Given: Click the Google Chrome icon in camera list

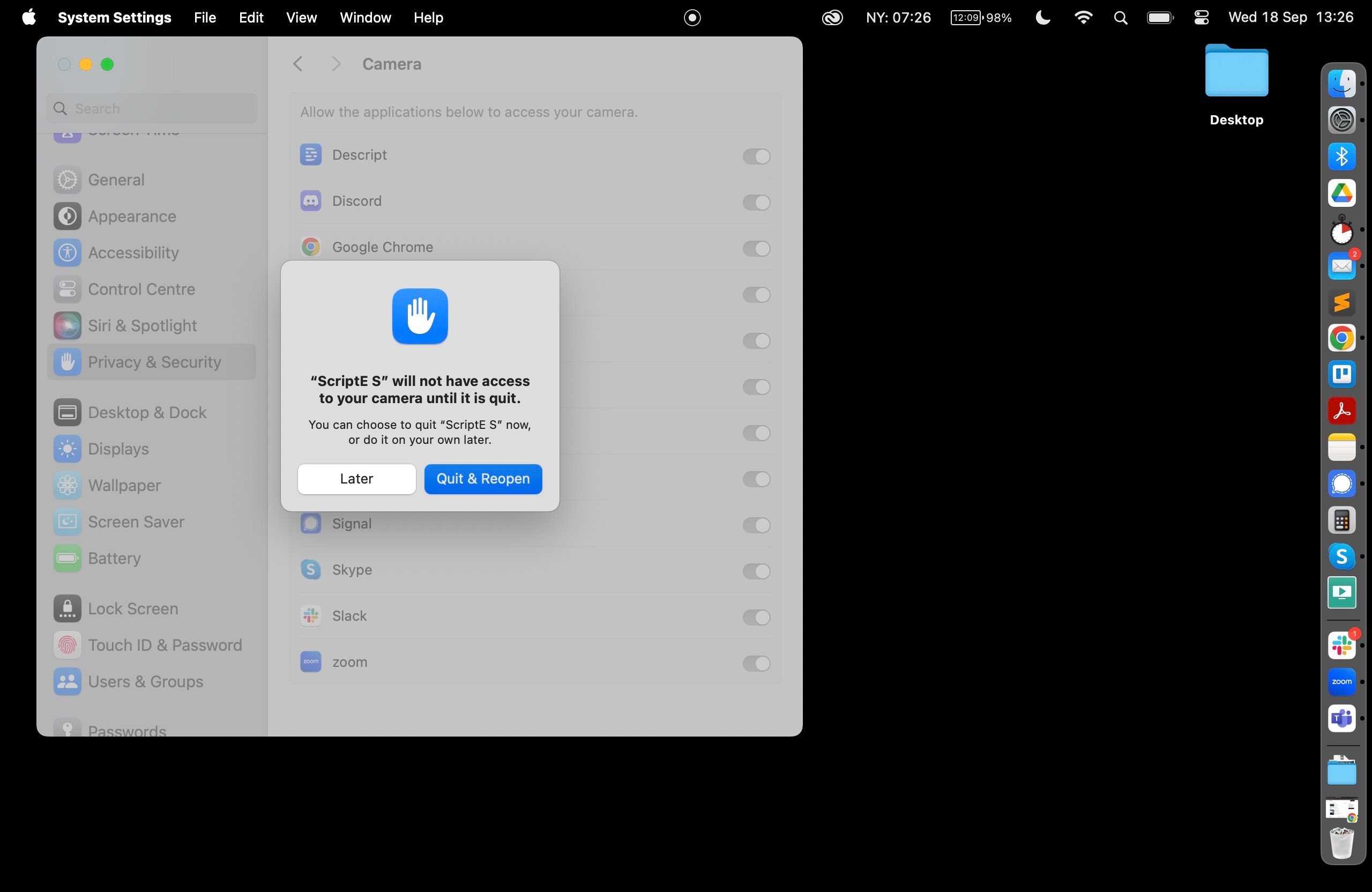Looking at the screenshot, I should 311,247.
